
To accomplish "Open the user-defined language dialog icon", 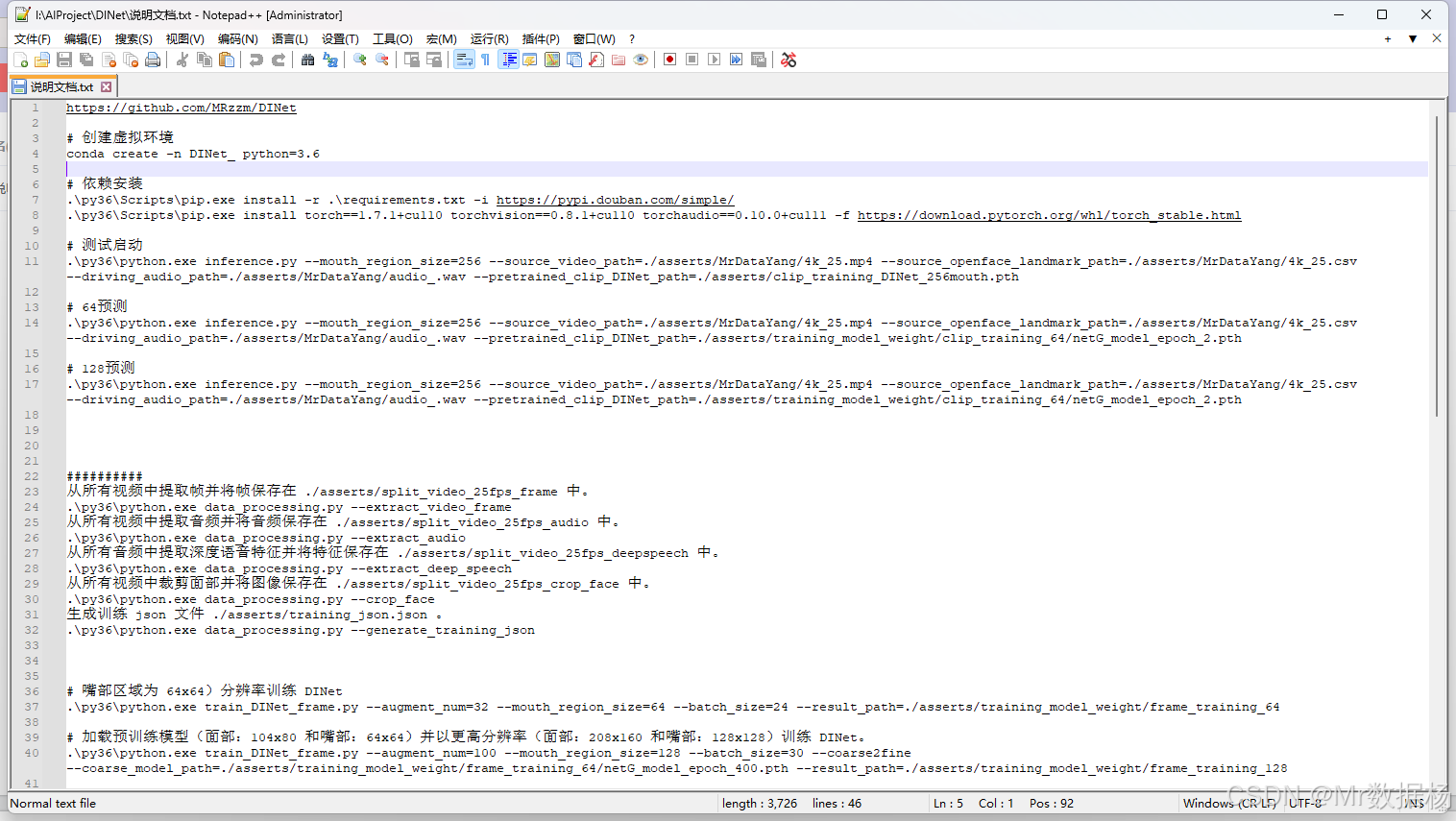I will point(530,60).
